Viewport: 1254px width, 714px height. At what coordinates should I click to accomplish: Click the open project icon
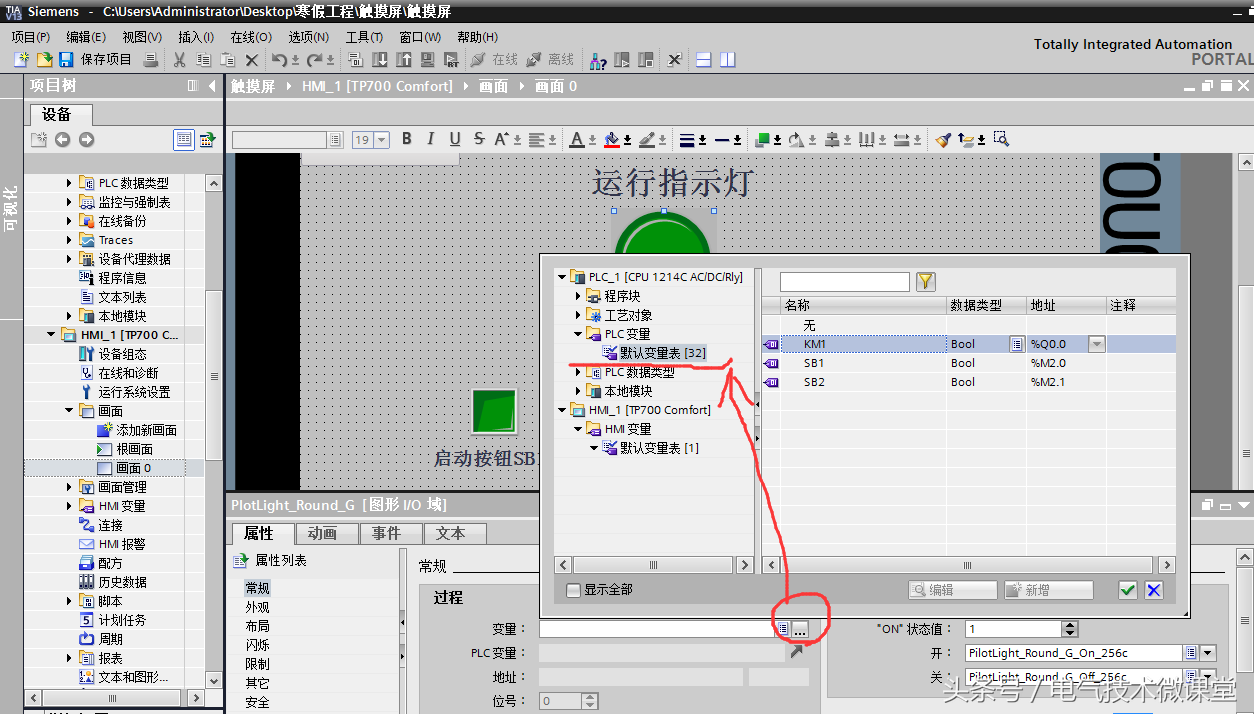43,60
